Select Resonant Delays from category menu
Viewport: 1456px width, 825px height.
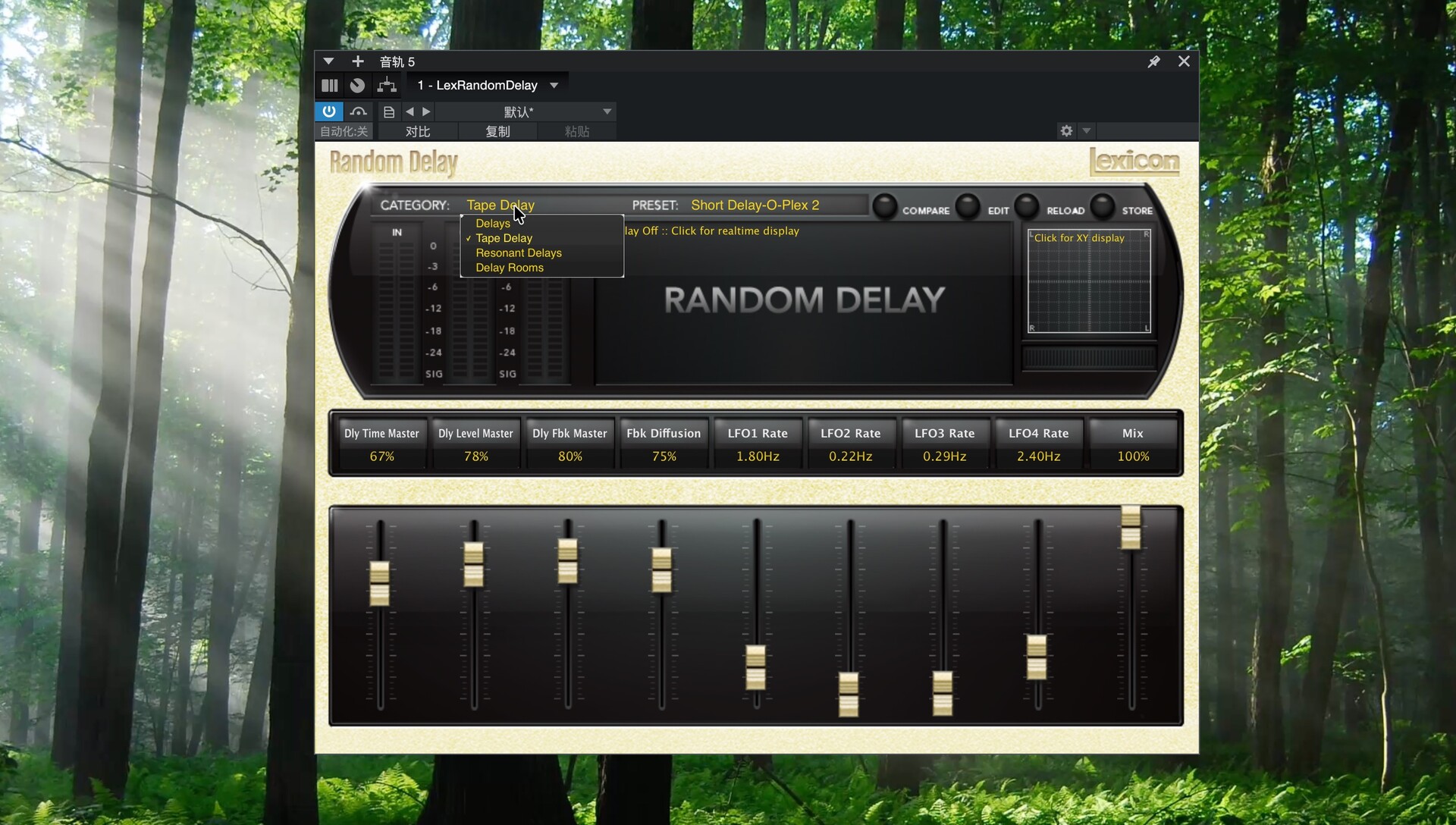(519, 253)
